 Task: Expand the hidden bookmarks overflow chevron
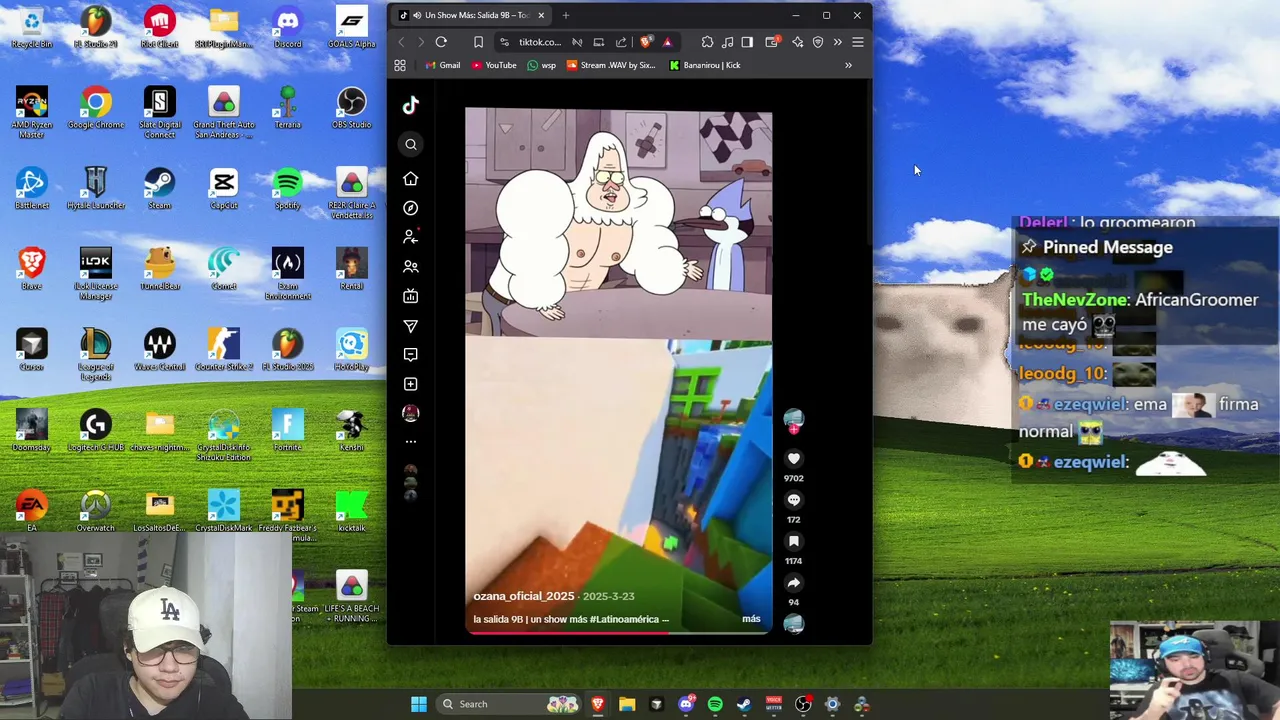pos(848,65)
